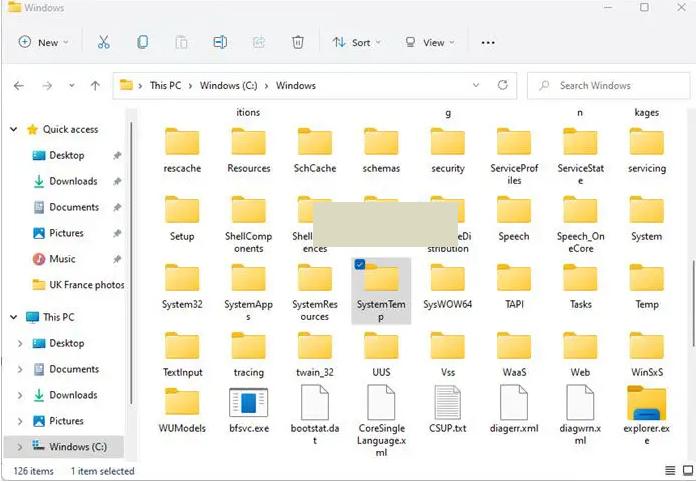This screenshot has height=482, width=696.
Task: Expand Pictures under This PC
Action: (20, 421)
